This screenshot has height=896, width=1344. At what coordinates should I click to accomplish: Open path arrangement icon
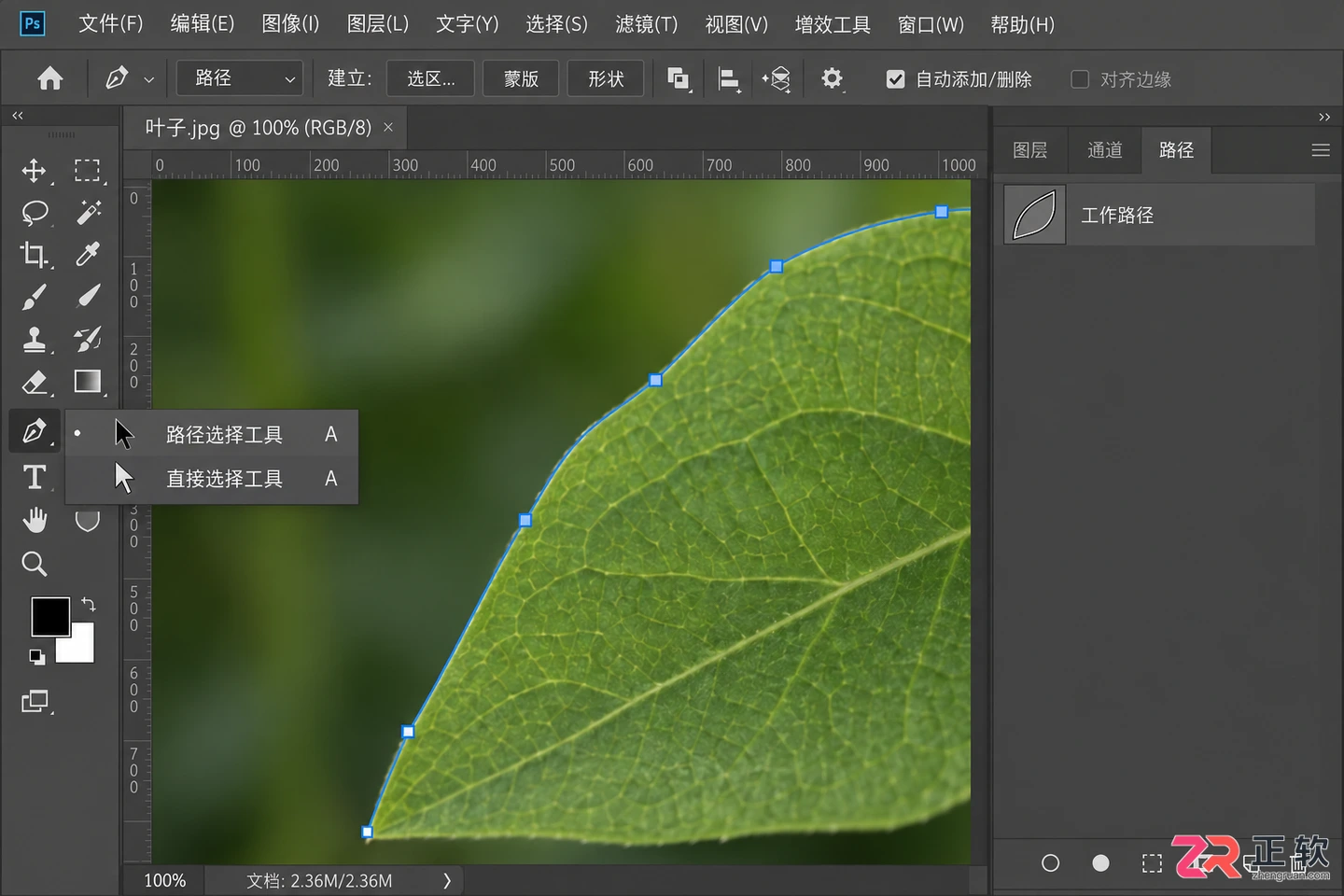(777, 79)
